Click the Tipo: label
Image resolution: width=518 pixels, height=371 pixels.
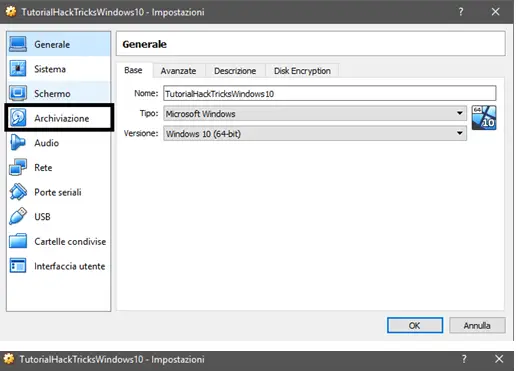[x=149, y=113]
